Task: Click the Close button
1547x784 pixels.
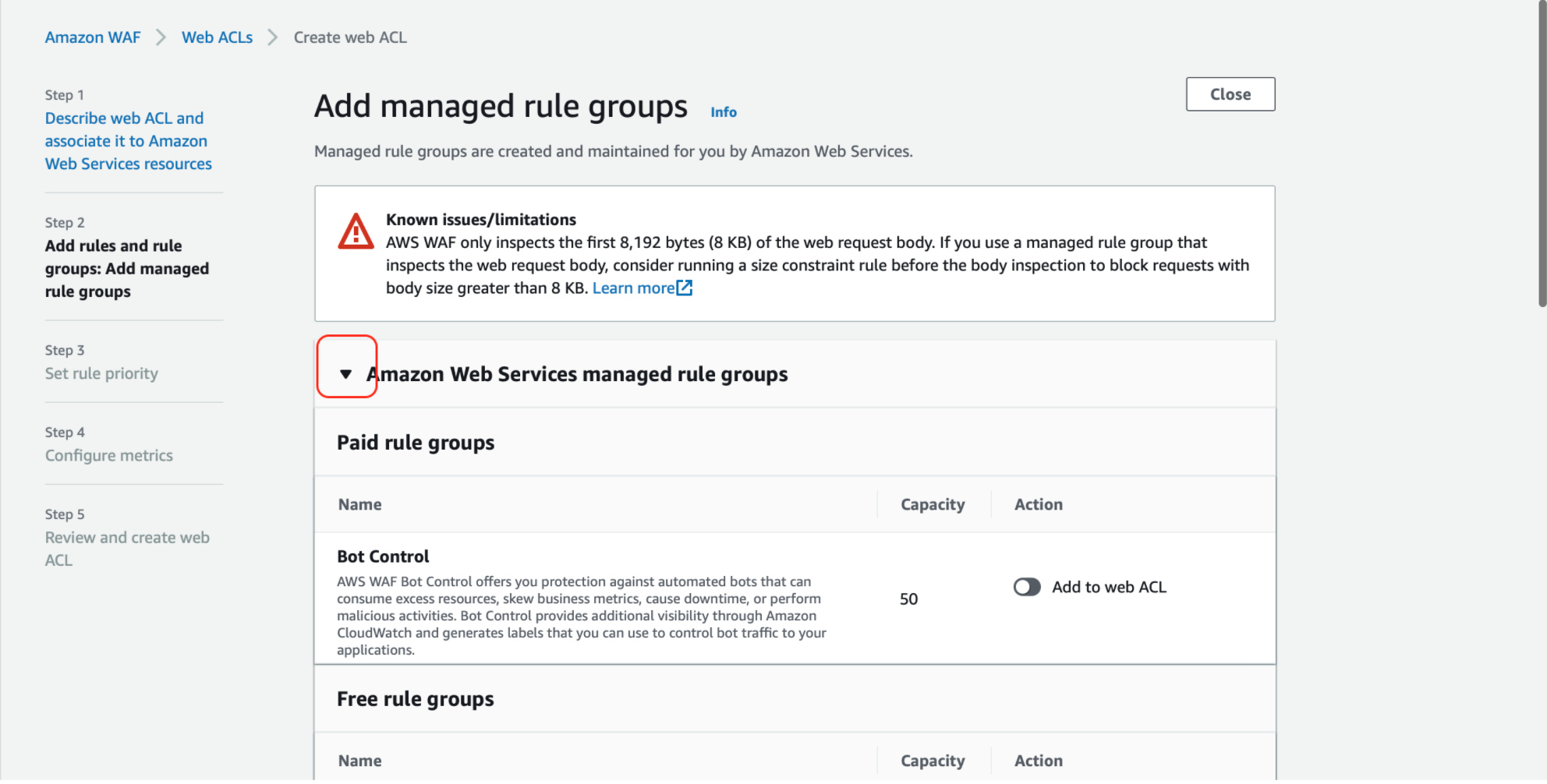Action: point(1230,94)
